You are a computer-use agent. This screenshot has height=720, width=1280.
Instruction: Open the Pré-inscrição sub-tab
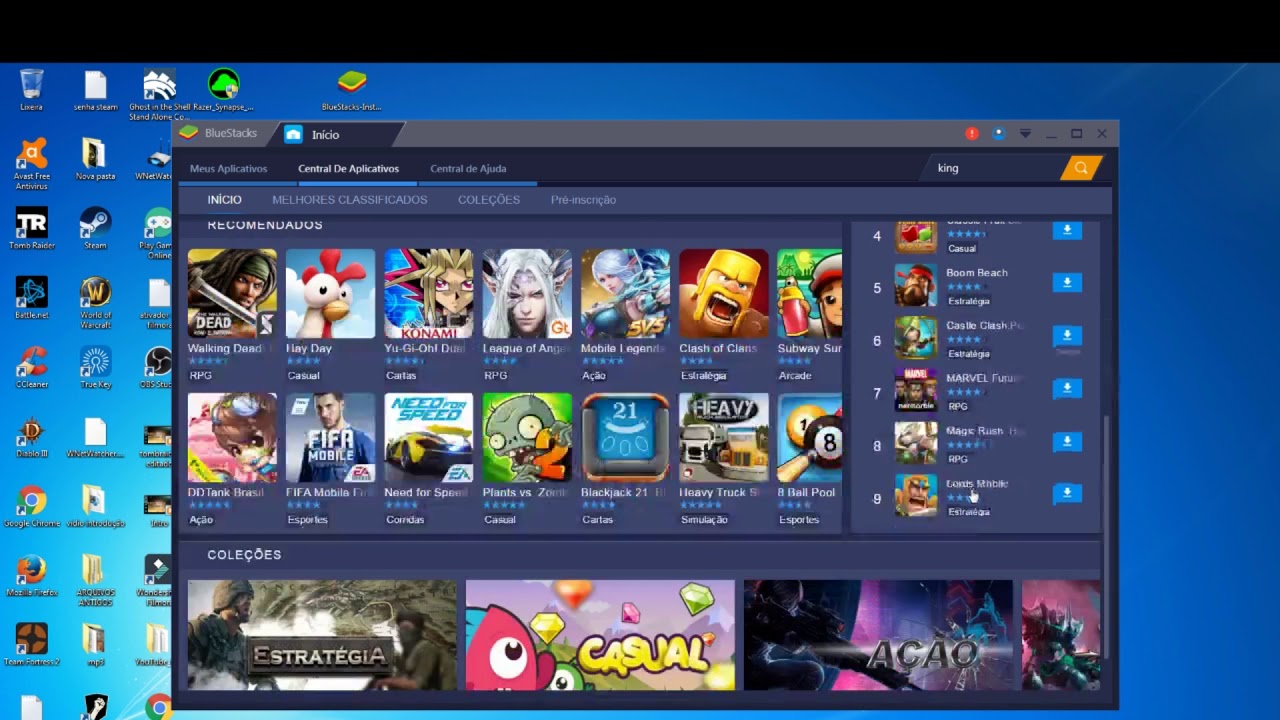(583, 200)
